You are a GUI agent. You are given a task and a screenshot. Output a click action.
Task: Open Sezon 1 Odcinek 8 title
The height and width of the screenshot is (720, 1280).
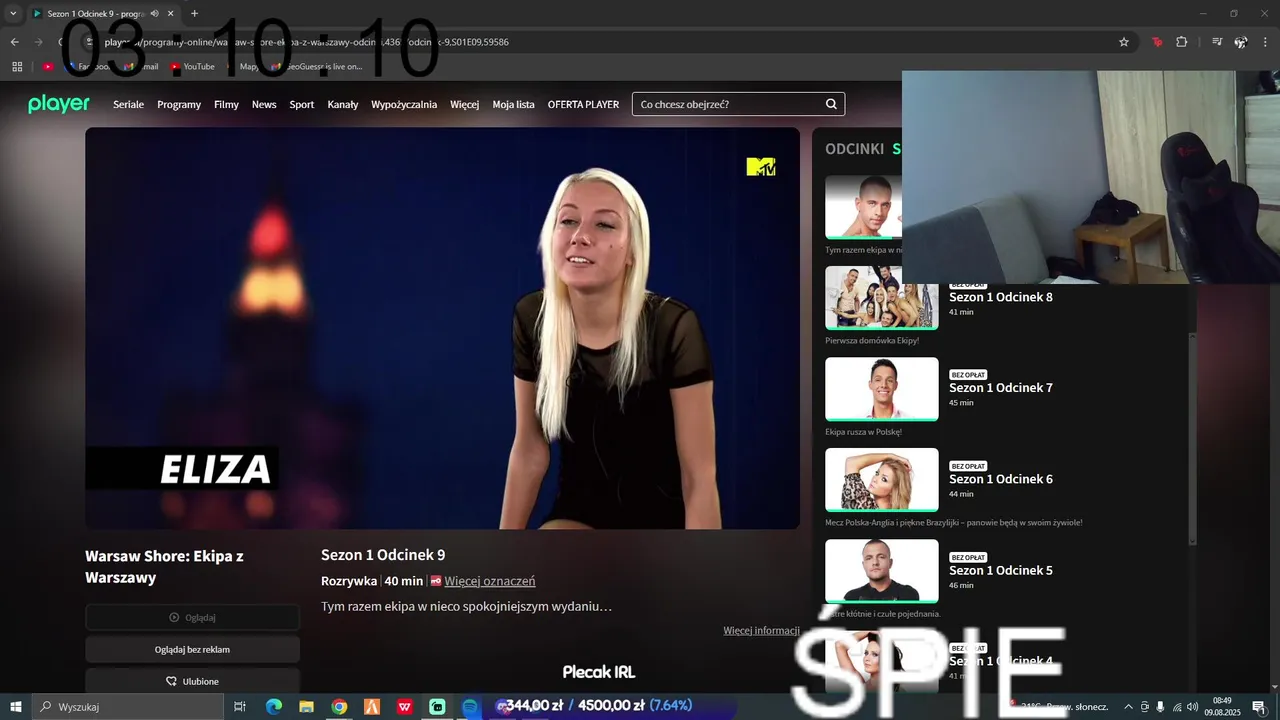coord(1001,297)
